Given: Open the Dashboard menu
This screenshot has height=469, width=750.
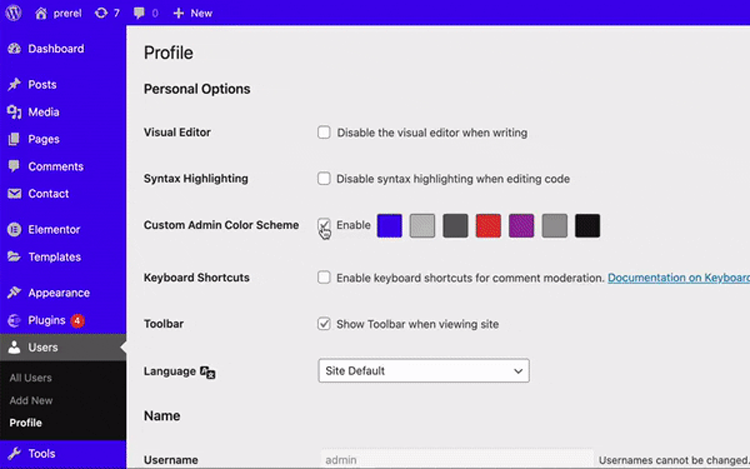Looking at the screenshot, I should click(56, 48).
